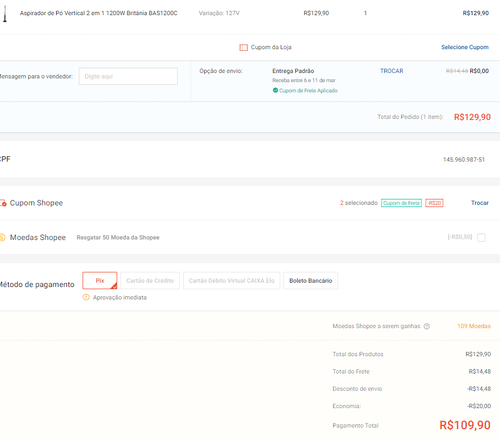Click the Moedas Shopee coin icon

point(2,237)
